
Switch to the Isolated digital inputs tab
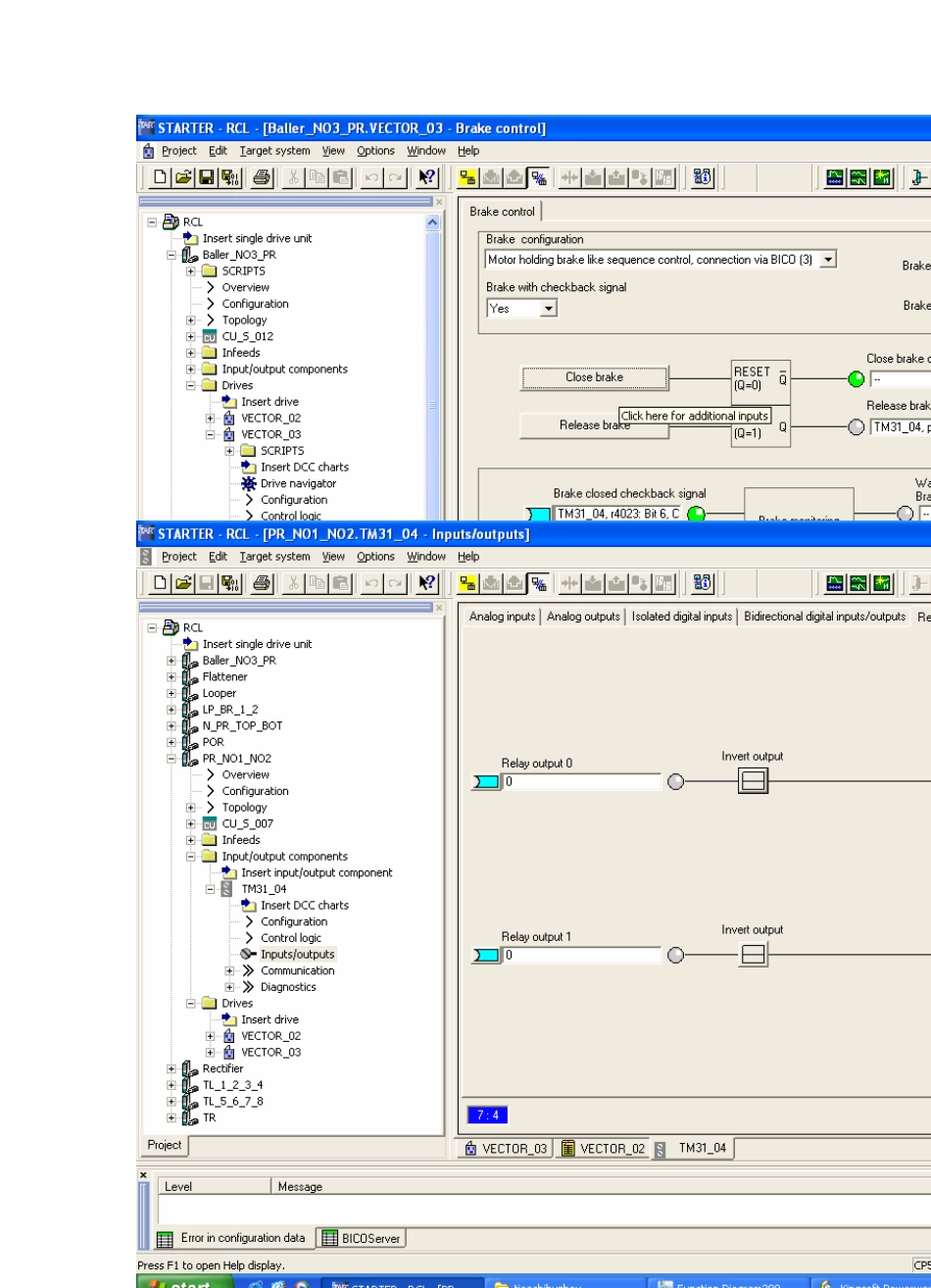click(x=681, y=617)
